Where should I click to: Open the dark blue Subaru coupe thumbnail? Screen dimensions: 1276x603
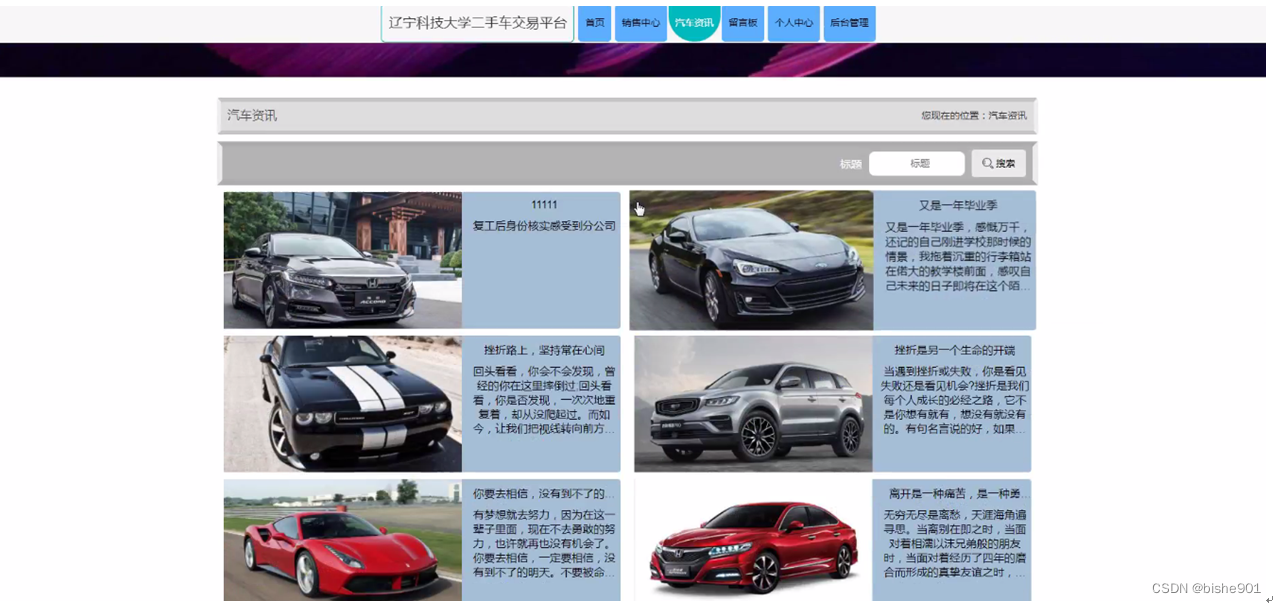(x=751, y=260)
